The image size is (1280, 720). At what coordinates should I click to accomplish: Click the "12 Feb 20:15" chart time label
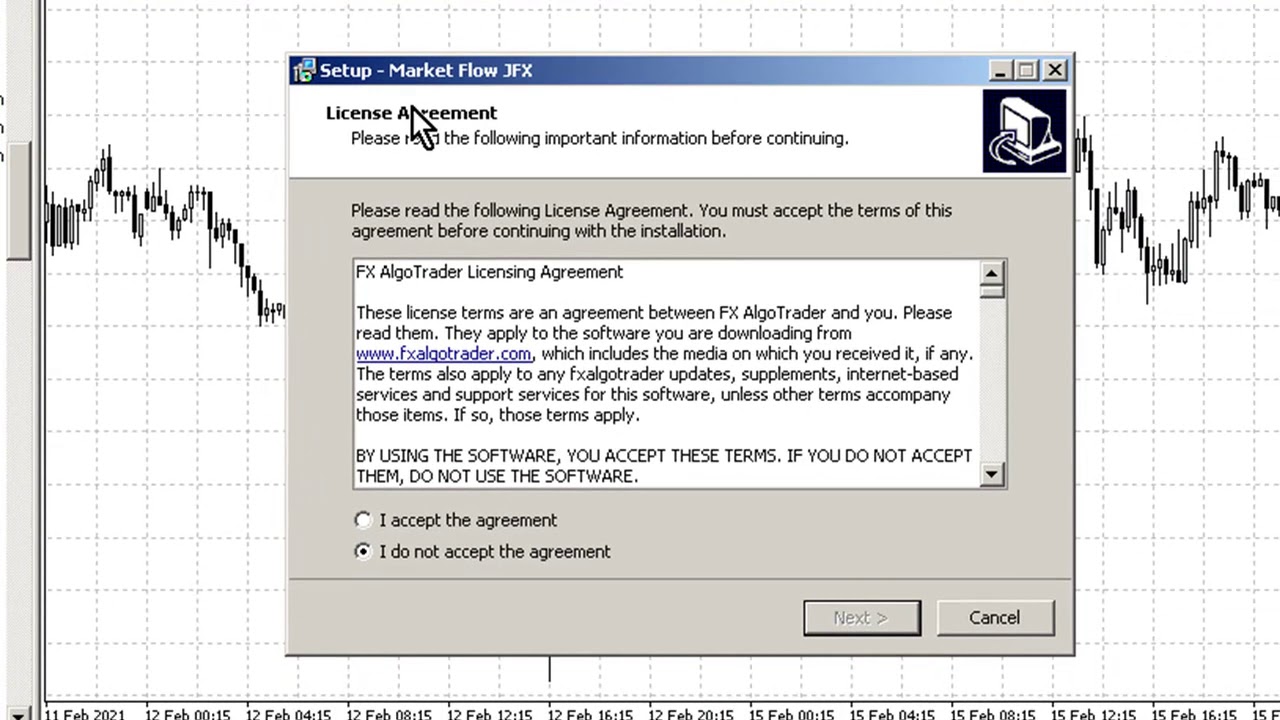tap(692, 714)
